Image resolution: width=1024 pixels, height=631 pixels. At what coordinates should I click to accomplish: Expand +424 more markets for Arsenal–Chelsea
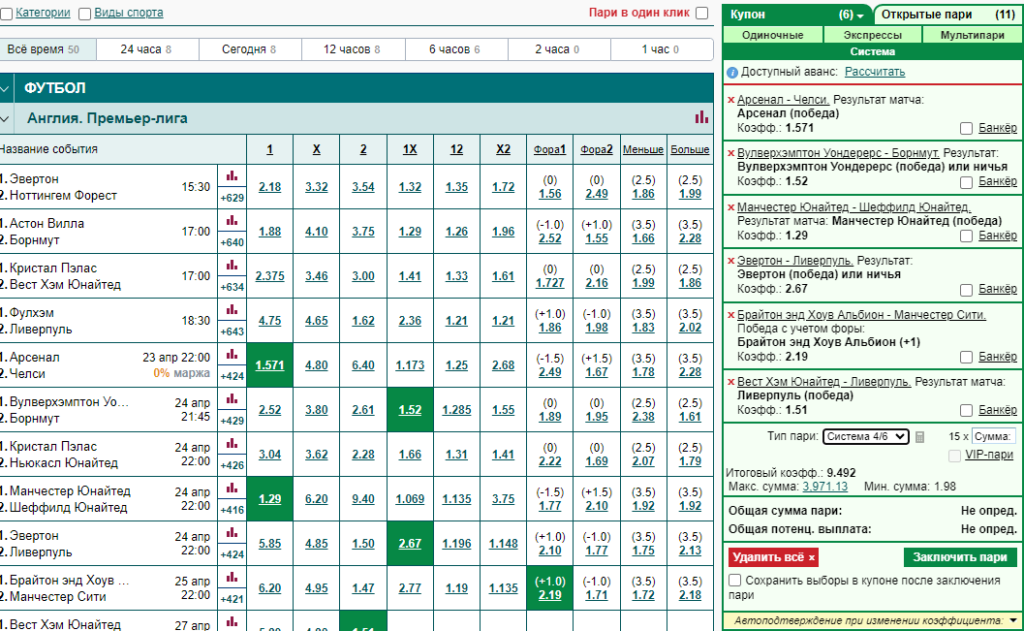(x=232, y=376)
